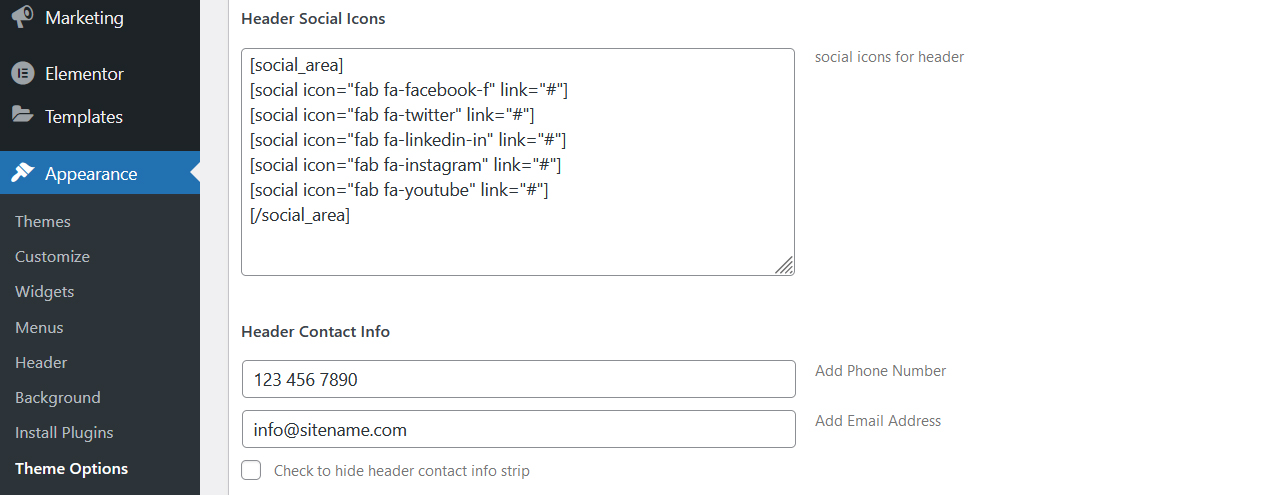Open the Customize submenu link
This screenshot has width=1275, height=495.
click(x=52, y=257)
